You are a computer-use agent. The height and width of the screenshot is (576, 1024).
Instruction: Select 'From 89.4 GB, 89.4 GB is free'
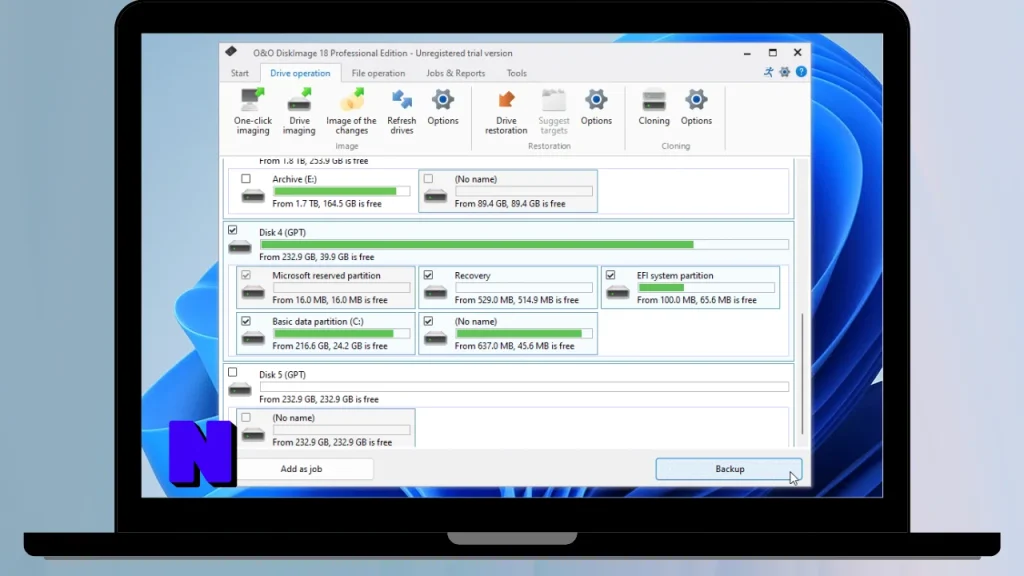(x=510, y=204)
